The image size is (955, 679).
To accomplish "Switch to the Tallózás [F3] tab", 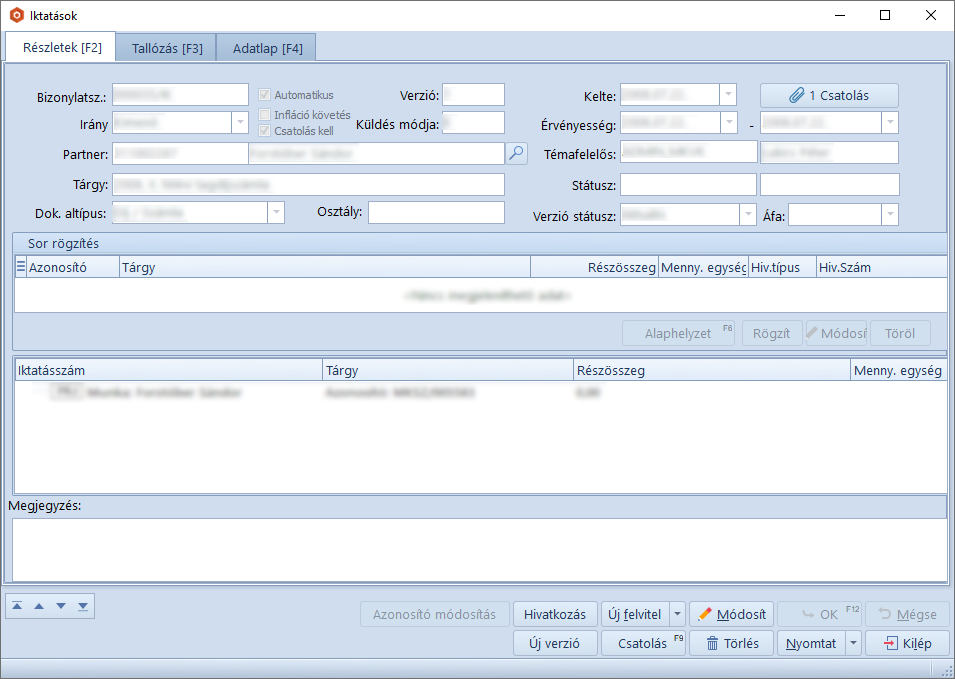I will (167, 48).
